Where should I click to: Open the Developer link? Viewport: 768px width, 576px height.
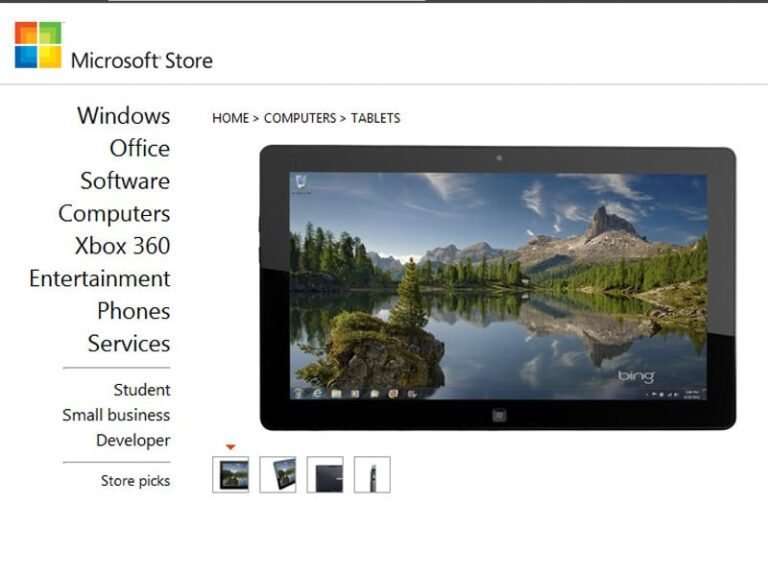pos(133,440)
